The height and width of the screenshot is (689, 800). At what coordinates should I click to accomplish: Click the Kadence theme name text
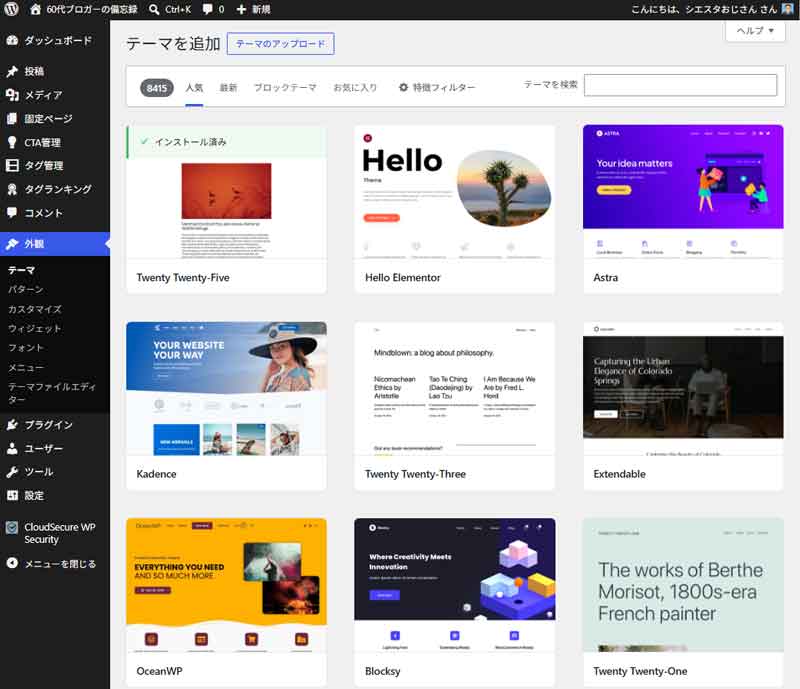tap(156, 474)
